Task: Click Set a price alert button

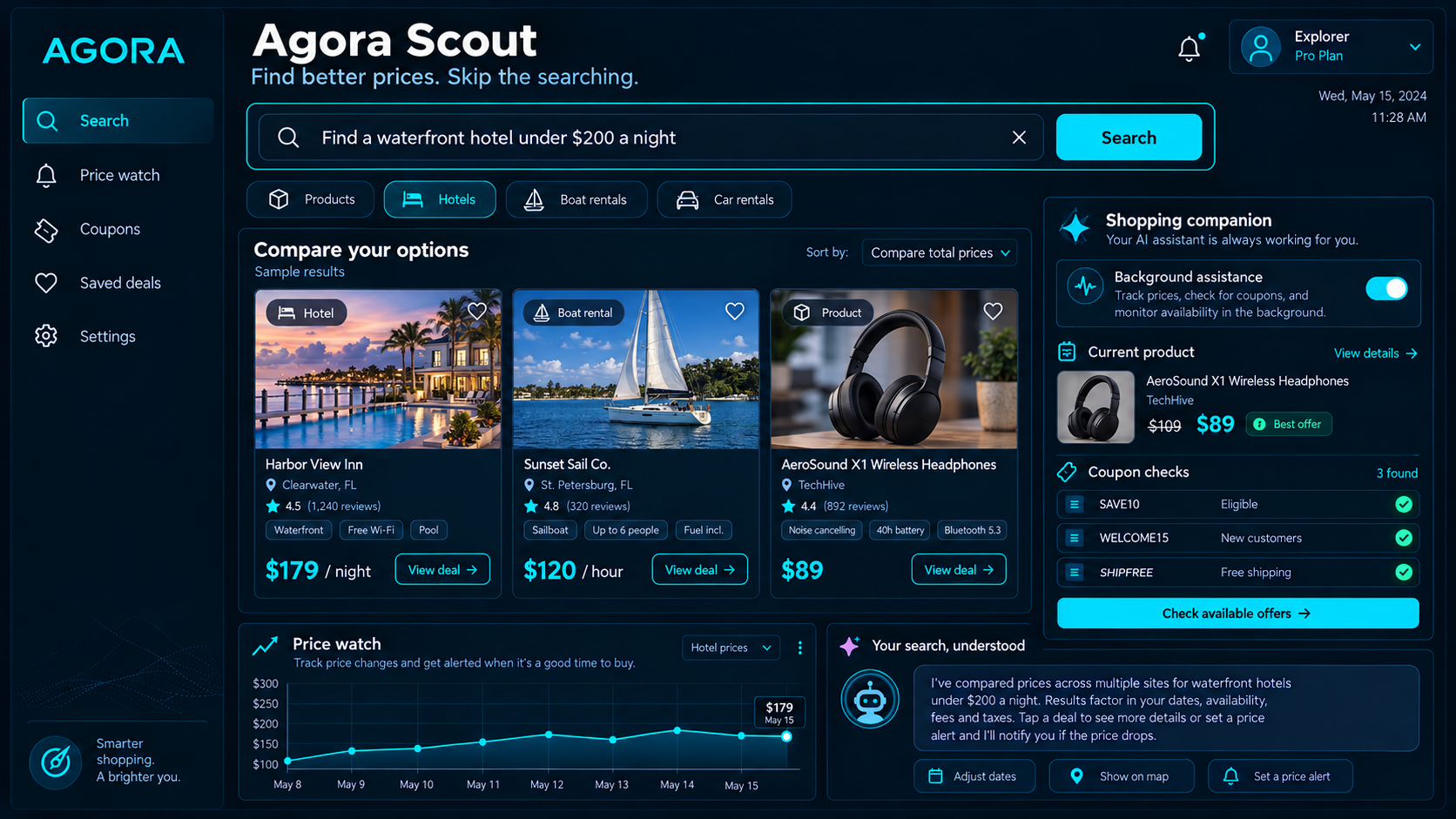Action: pos(1280,776)
